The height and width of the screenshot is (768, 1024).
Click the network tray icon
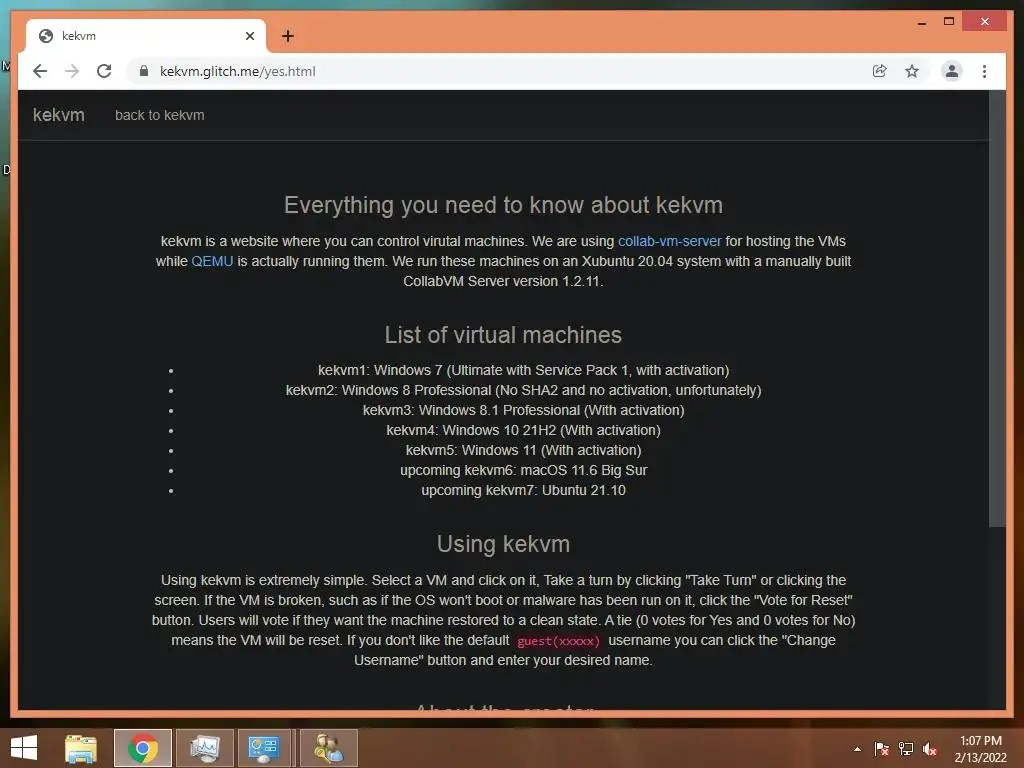point(906,749)
